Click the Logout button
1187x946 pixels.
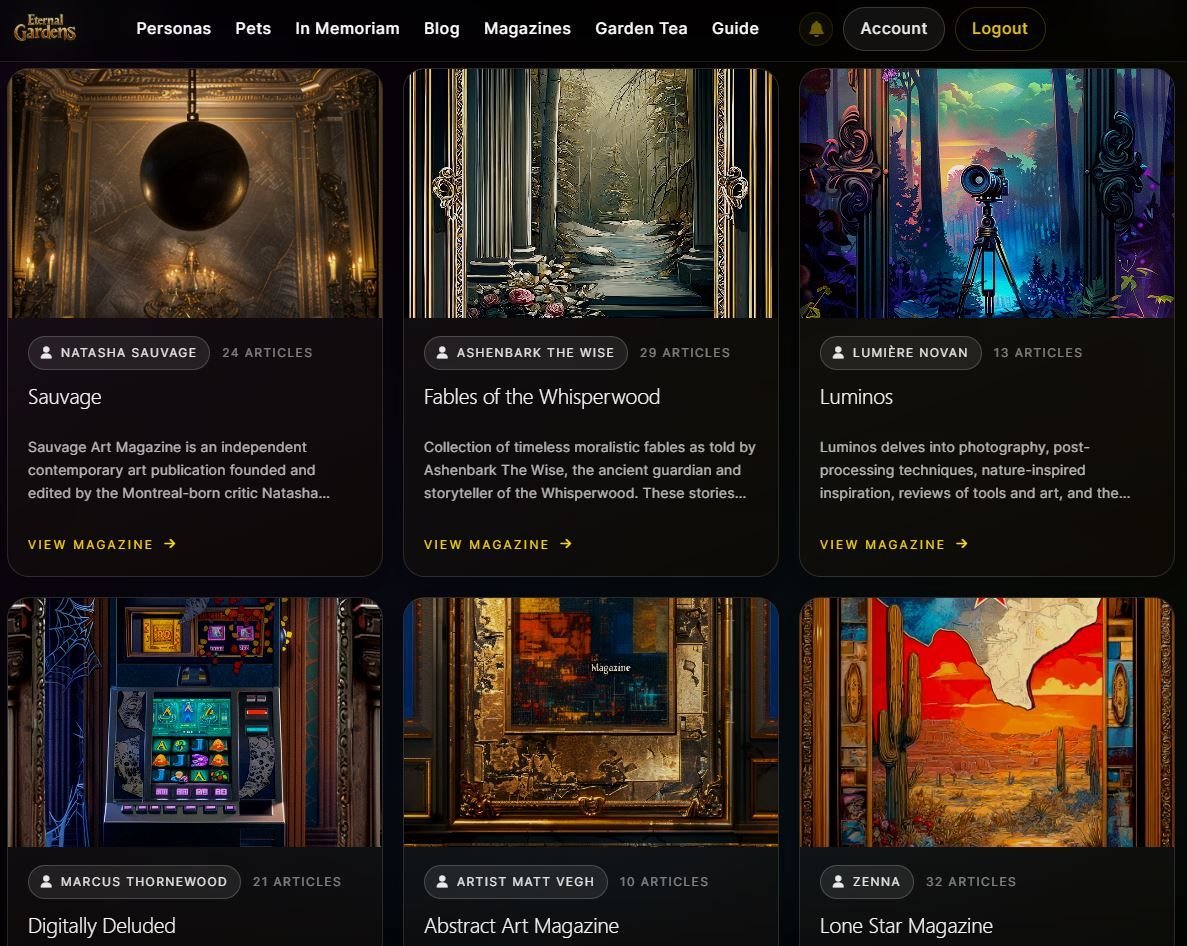pos(999,29)
